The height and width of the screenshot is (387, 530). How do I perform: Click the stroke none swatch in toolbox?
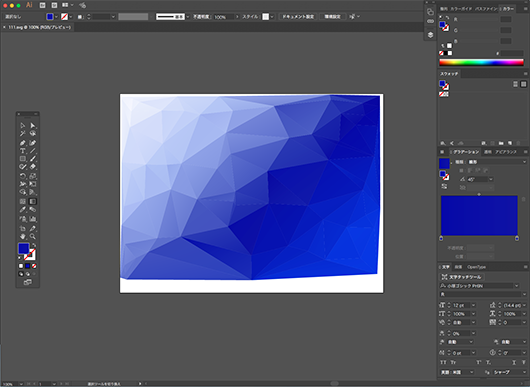[30, 255]
